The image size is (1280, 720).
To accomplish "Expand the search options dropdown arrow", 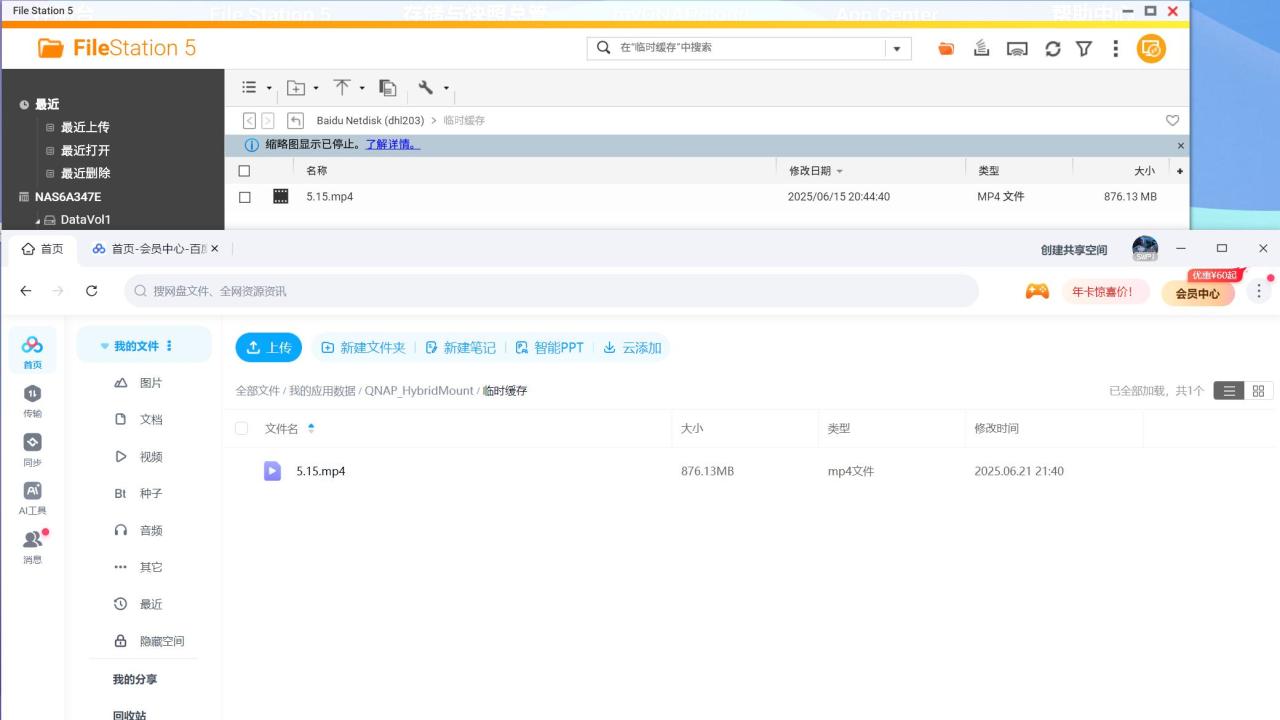I will tap(897, 48).
